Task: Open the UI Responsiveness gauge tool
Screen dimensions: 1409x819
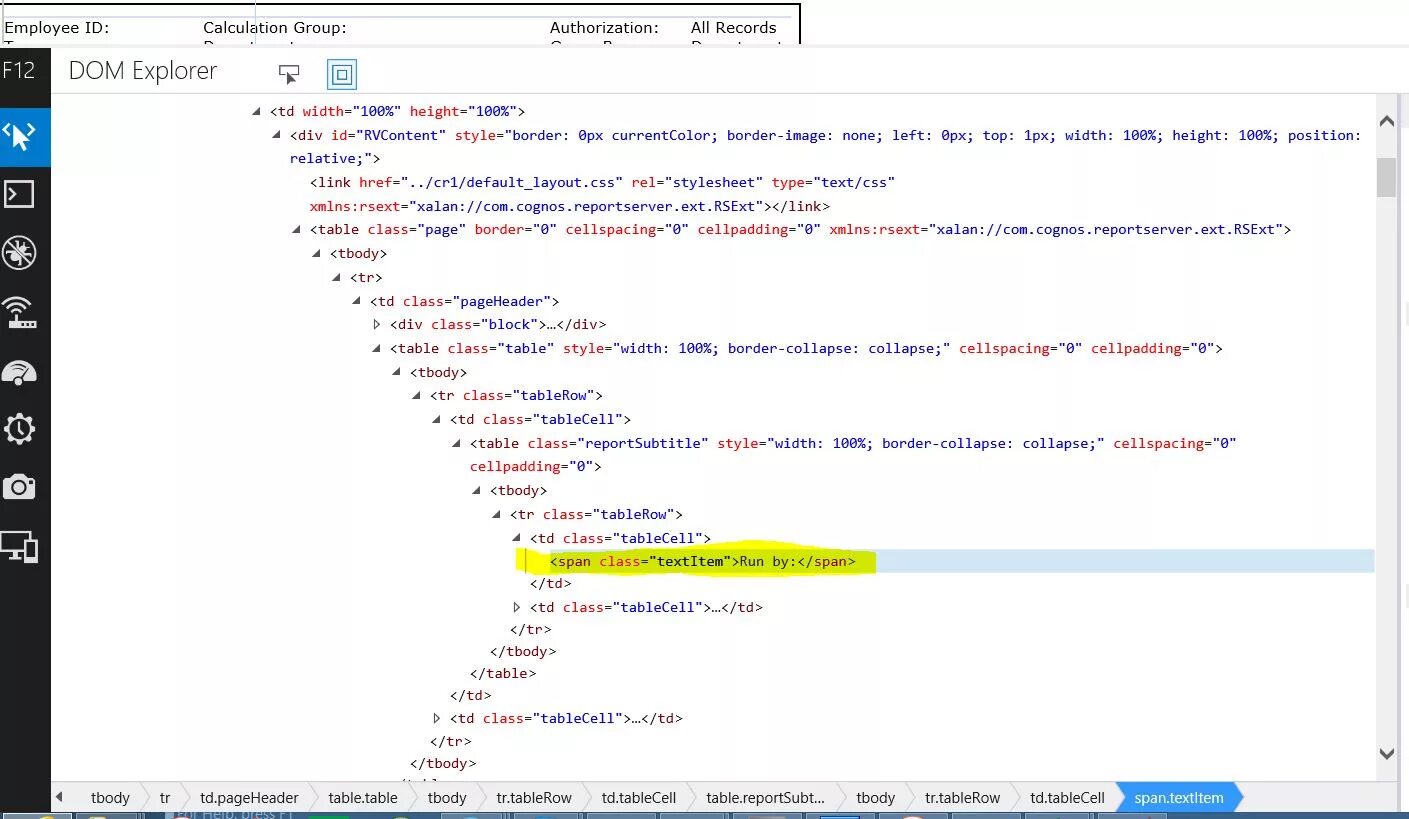Action: [20, 371]
